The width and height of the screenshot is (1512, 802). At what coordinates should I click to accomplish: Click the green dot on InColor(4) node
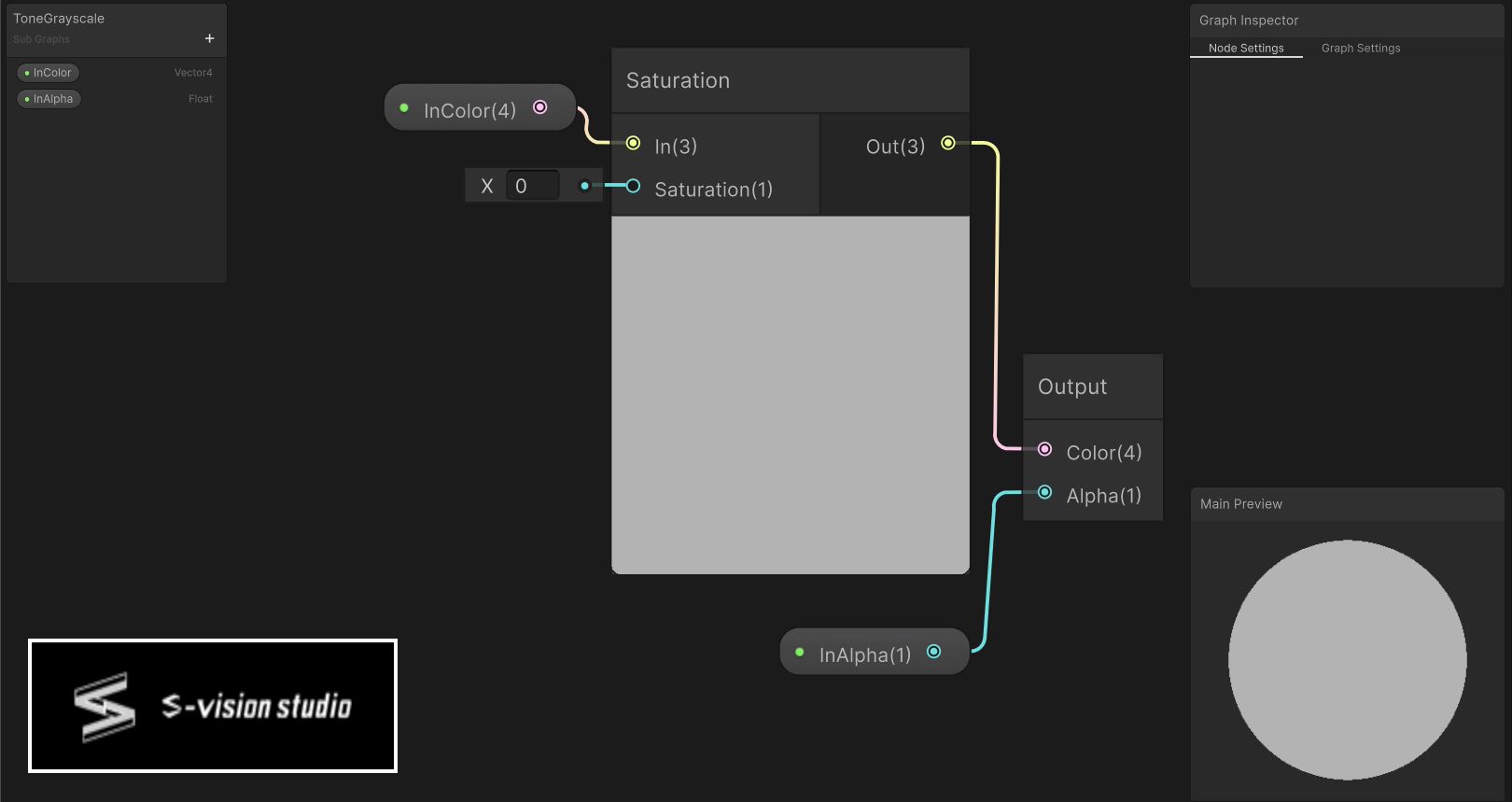pyautogui.click(x=404, y=108)
